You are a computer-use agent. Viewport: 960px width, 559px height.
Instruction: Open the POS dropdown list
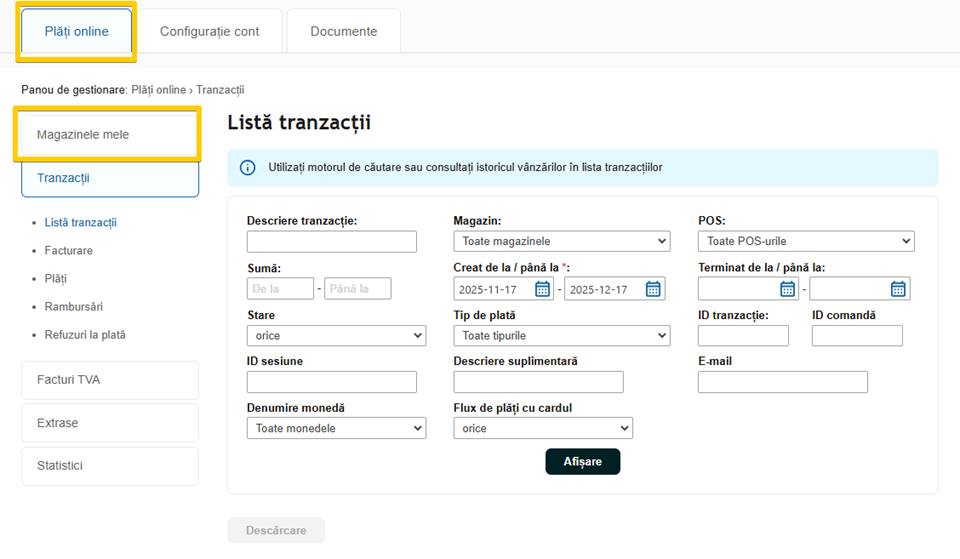click(x=805, y=241)
